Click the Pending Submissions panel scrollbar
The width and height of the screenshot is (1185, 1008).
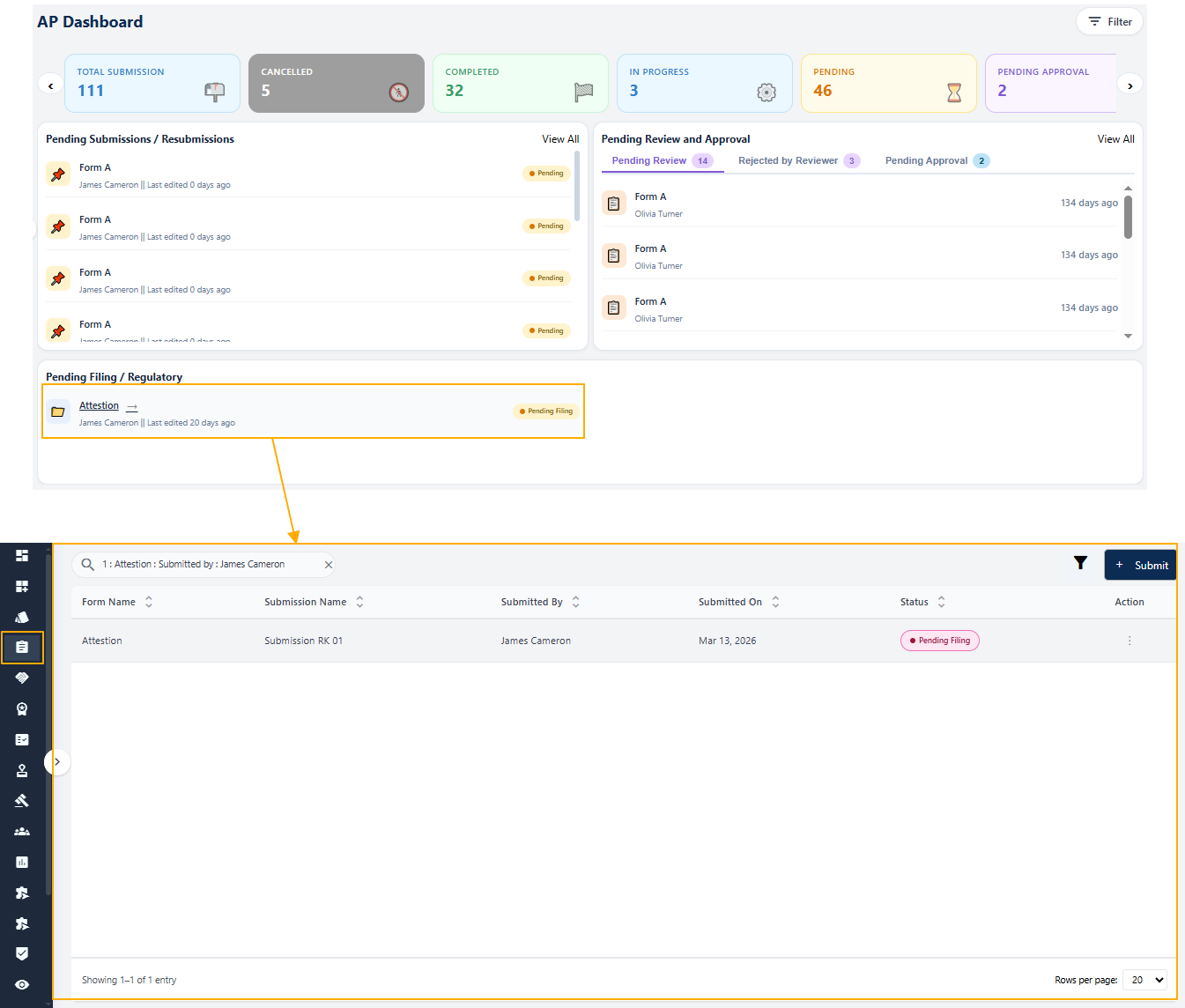click(577, 186)
